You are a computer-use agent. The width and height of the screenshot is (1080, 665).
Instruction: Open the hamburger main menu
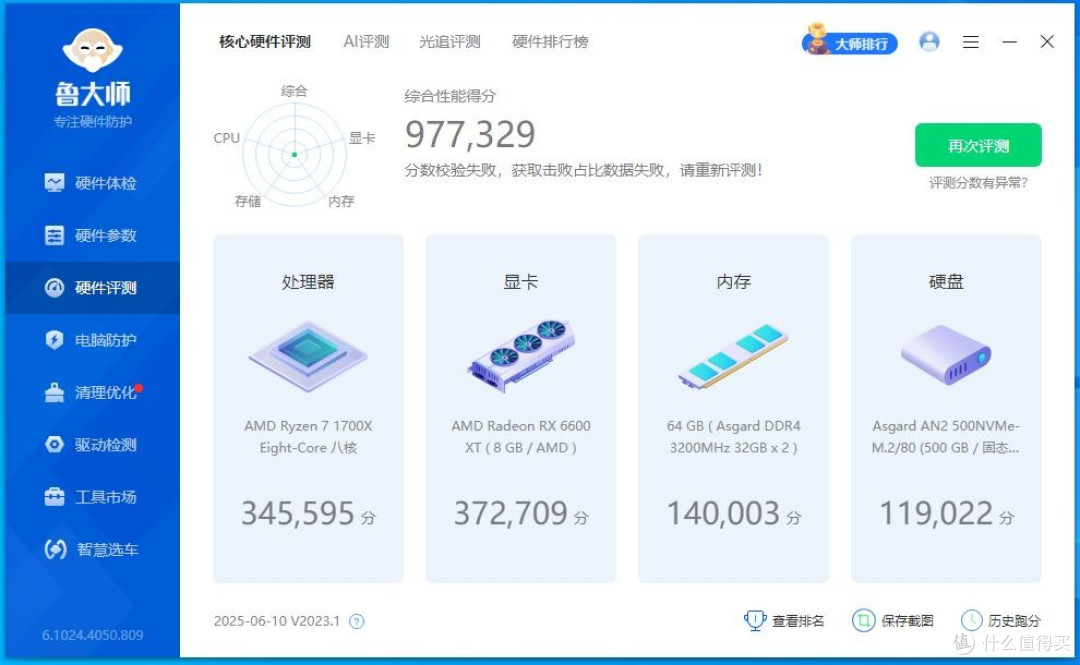[x=970, y=42]
